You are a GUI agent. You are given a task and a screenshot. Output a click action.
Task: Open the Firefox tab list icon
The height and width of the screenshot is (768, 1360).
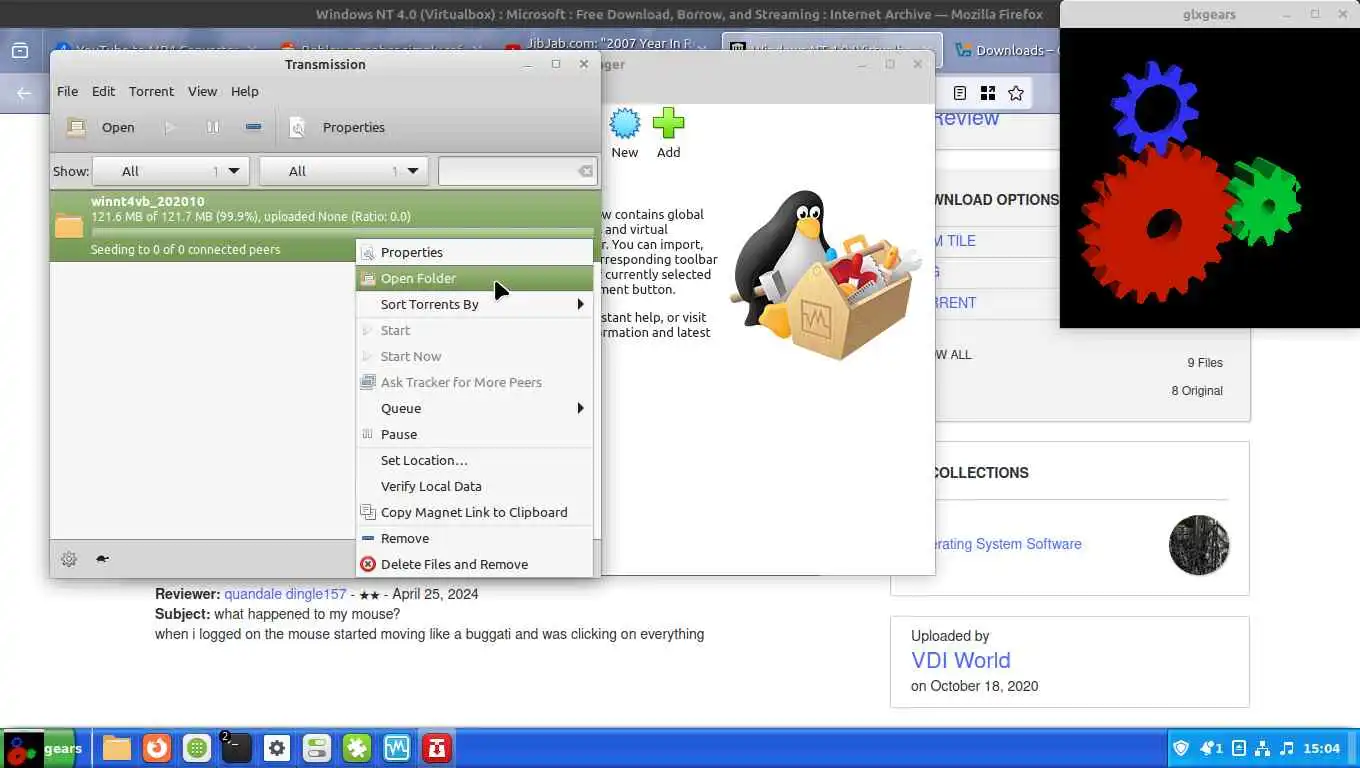20,50
